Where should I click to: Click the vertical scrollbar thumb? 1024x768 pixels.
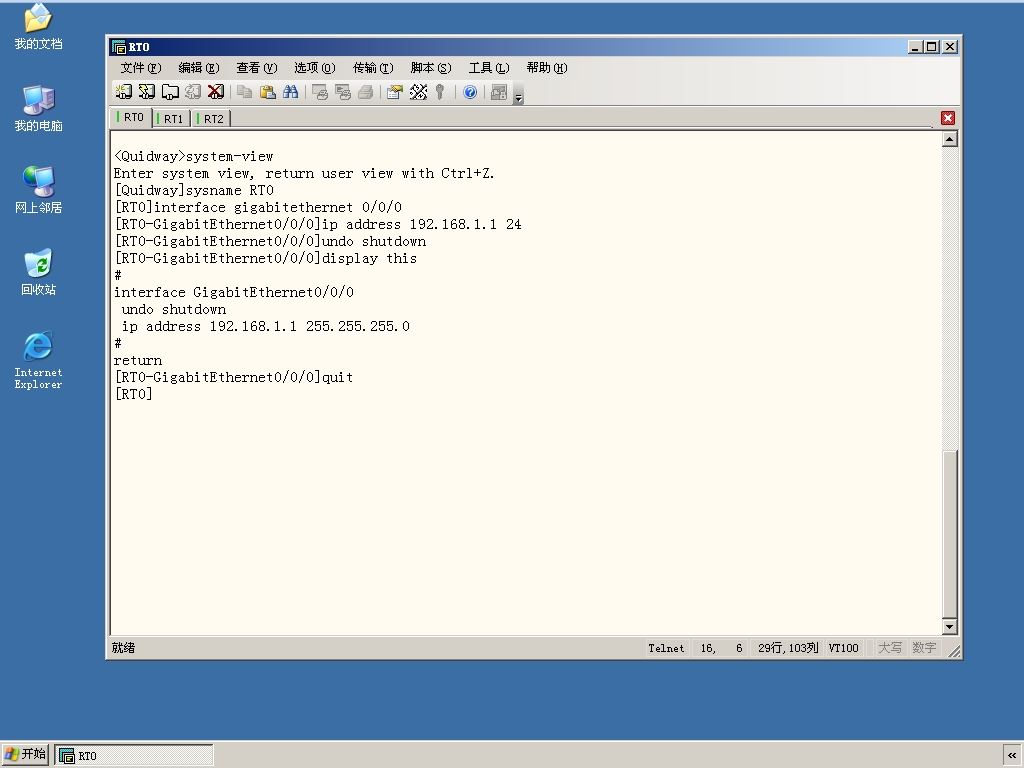950,534
